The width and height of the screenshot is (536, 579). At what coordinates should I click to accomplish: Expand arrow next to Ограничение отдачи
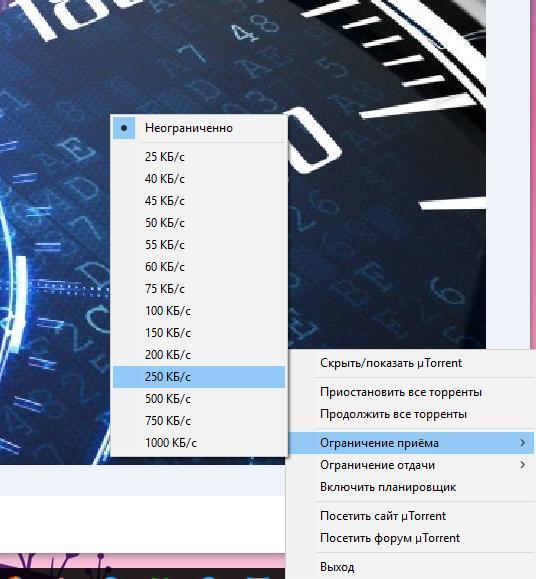point(522,465)
